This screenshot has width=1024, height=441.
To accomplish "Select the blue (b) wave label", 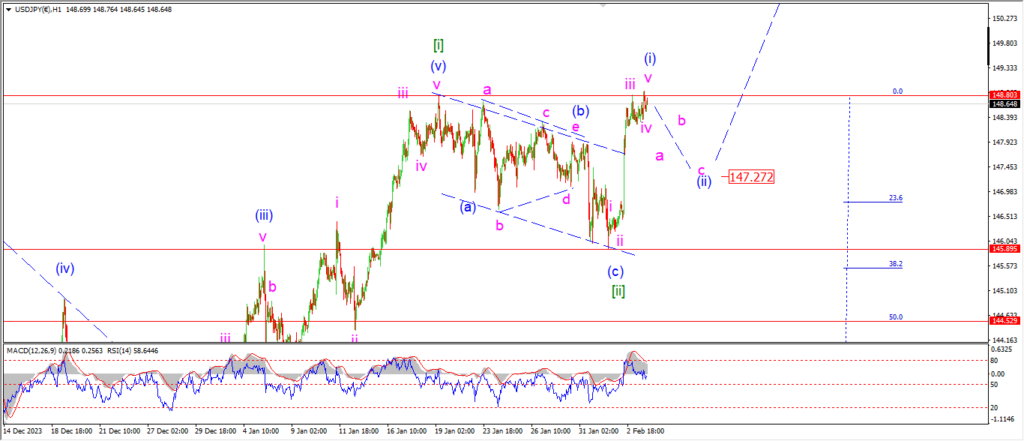I will tap(583, 110).
